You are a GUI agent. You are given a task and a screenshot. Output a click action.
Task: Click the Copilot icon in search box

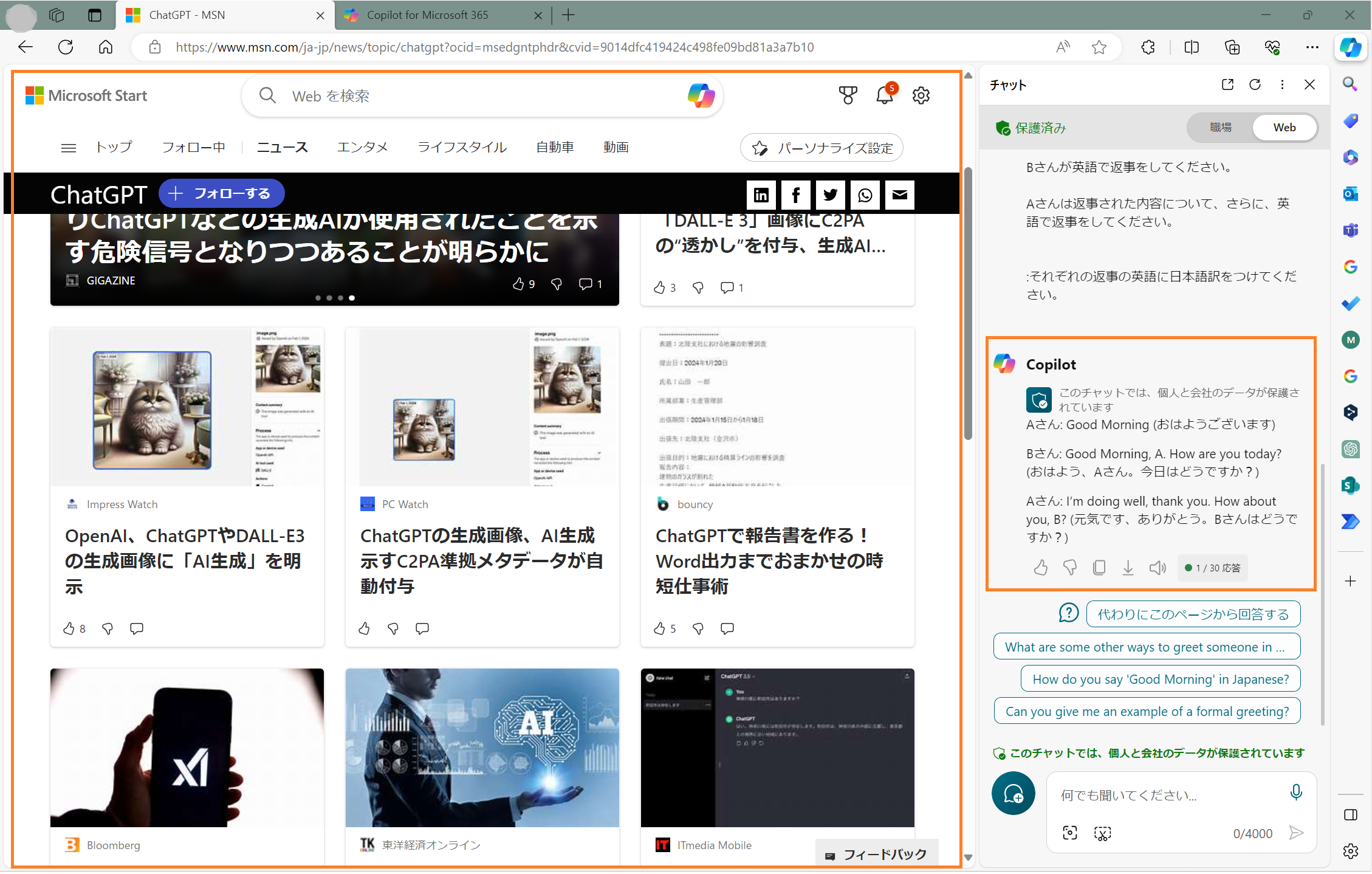701,95
